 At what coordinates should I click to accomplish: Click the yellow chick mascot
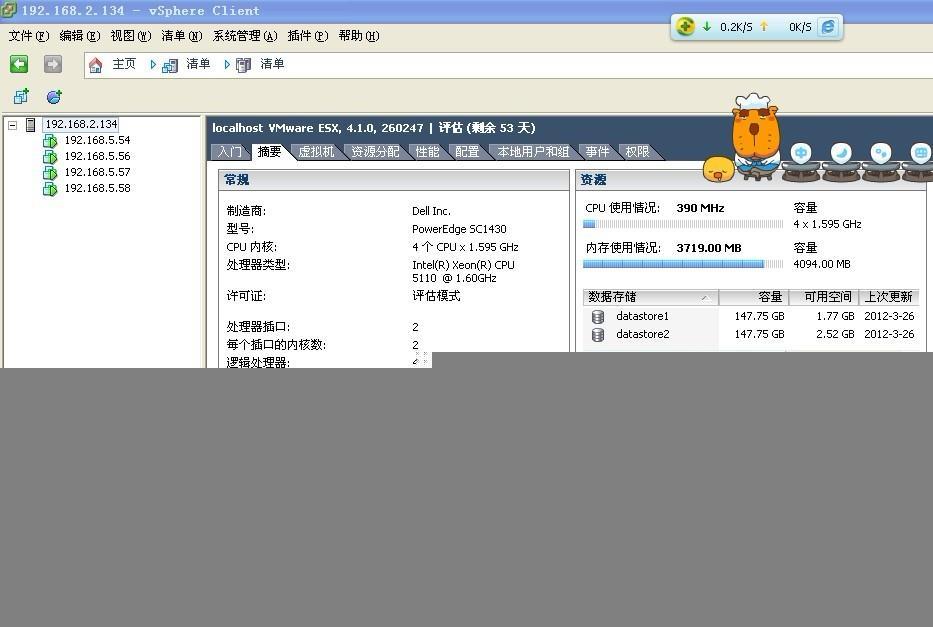[718, 170]
